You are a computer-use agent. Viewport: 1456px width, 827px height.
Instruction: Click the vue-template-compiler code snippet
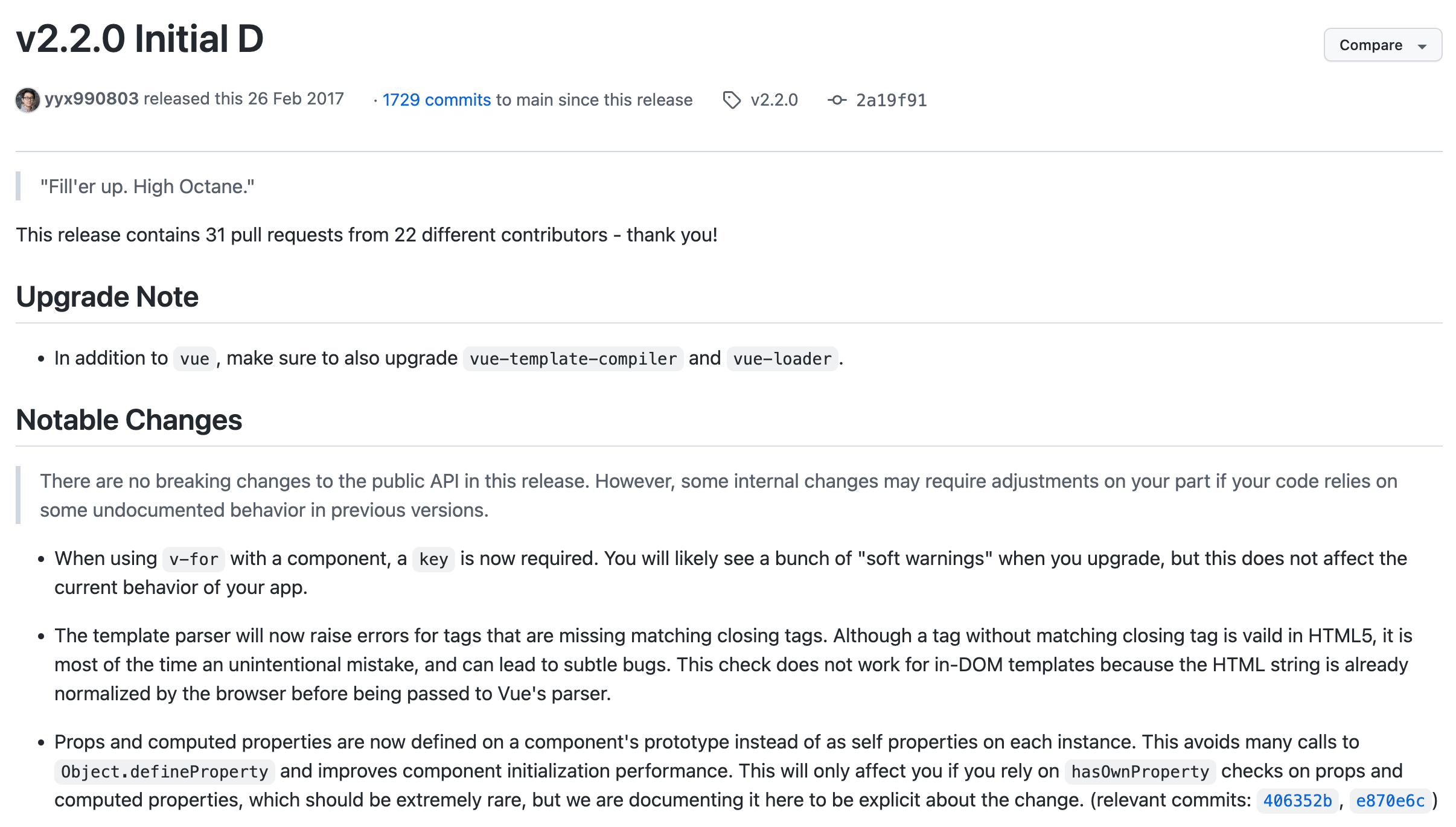tap(573, 359)
